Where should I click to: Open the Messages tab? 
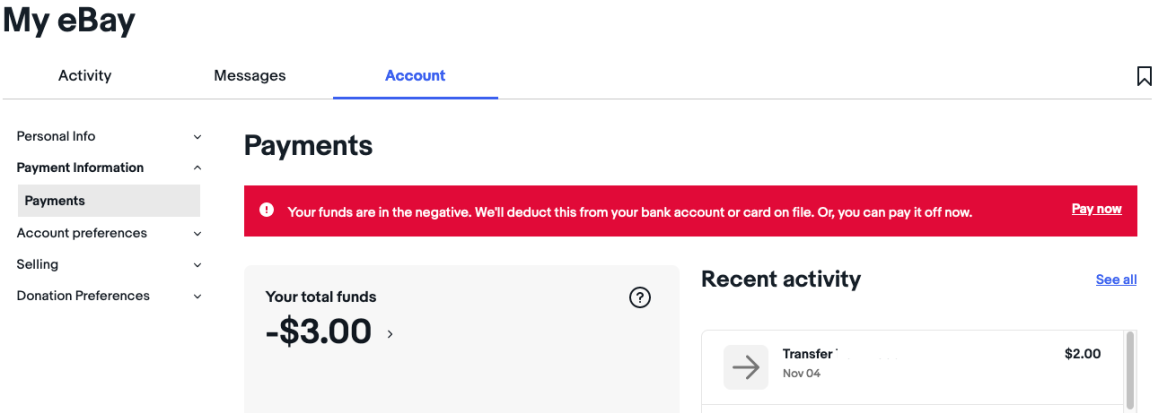[x=250, y=76]
